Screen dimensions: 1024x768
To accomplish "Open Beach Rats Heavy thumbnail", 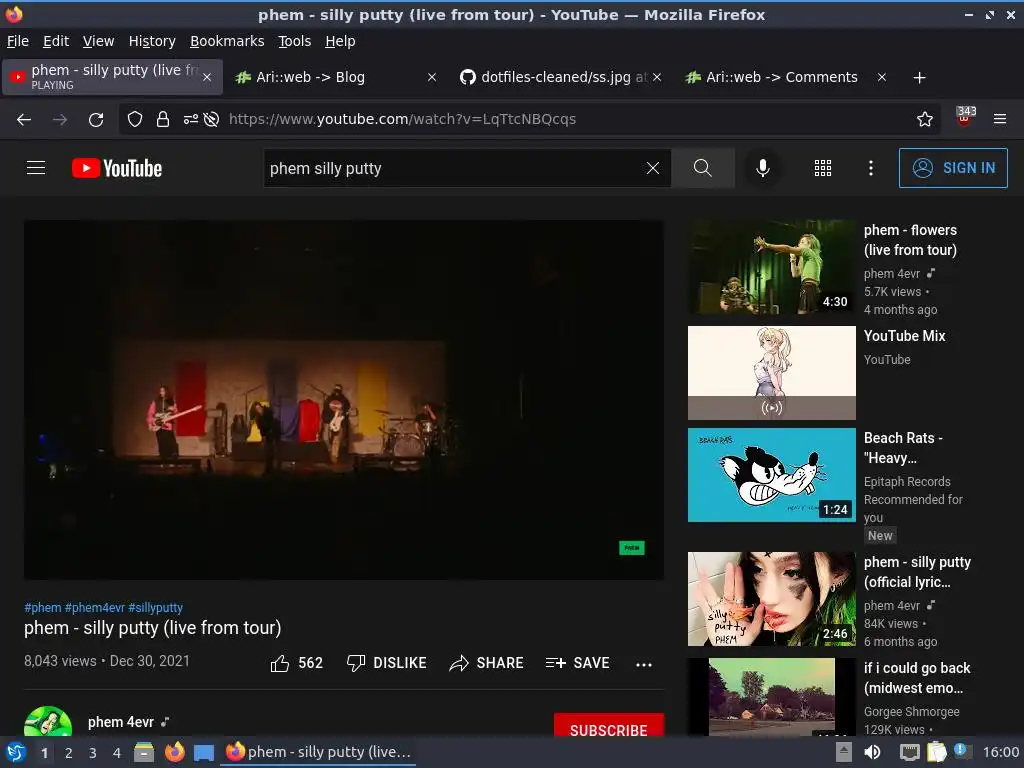I will (771, 475).
